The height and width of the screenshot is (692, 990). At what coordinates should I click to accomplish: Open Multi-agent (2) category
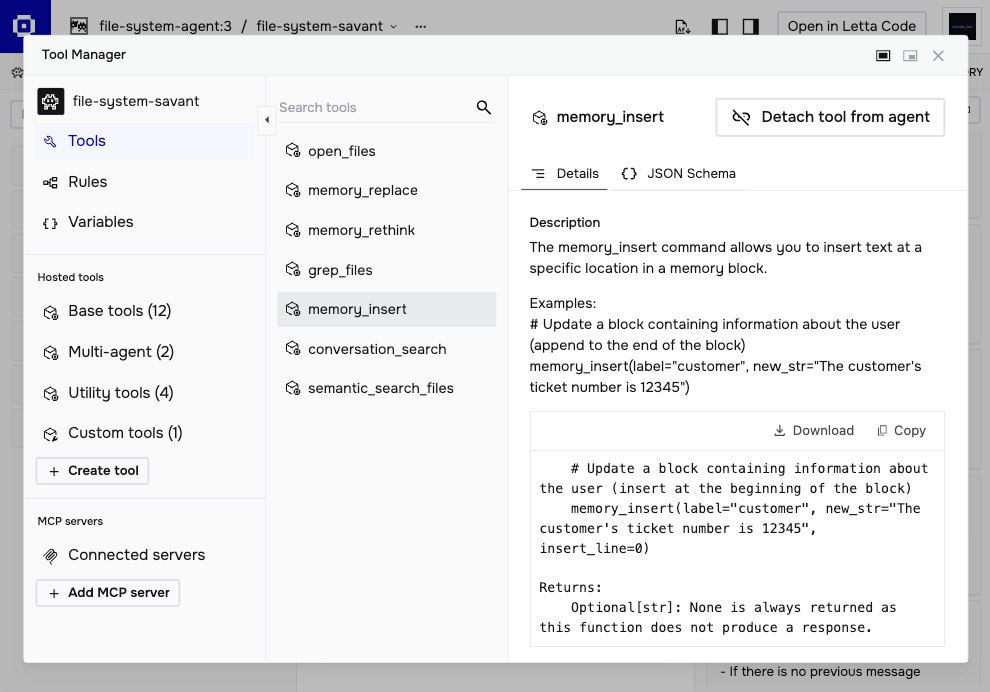click(145, 352)
